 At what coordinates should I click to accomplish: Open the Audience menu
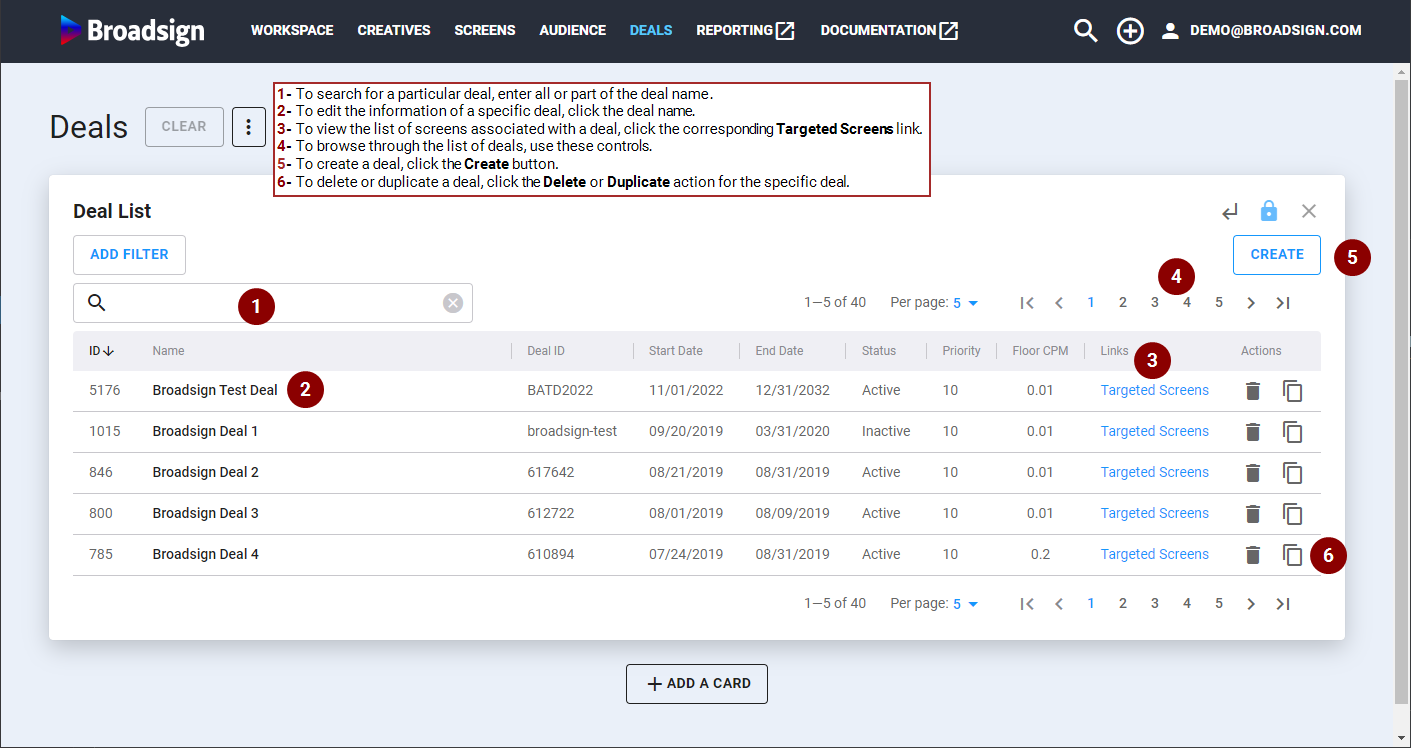point(573,31)
